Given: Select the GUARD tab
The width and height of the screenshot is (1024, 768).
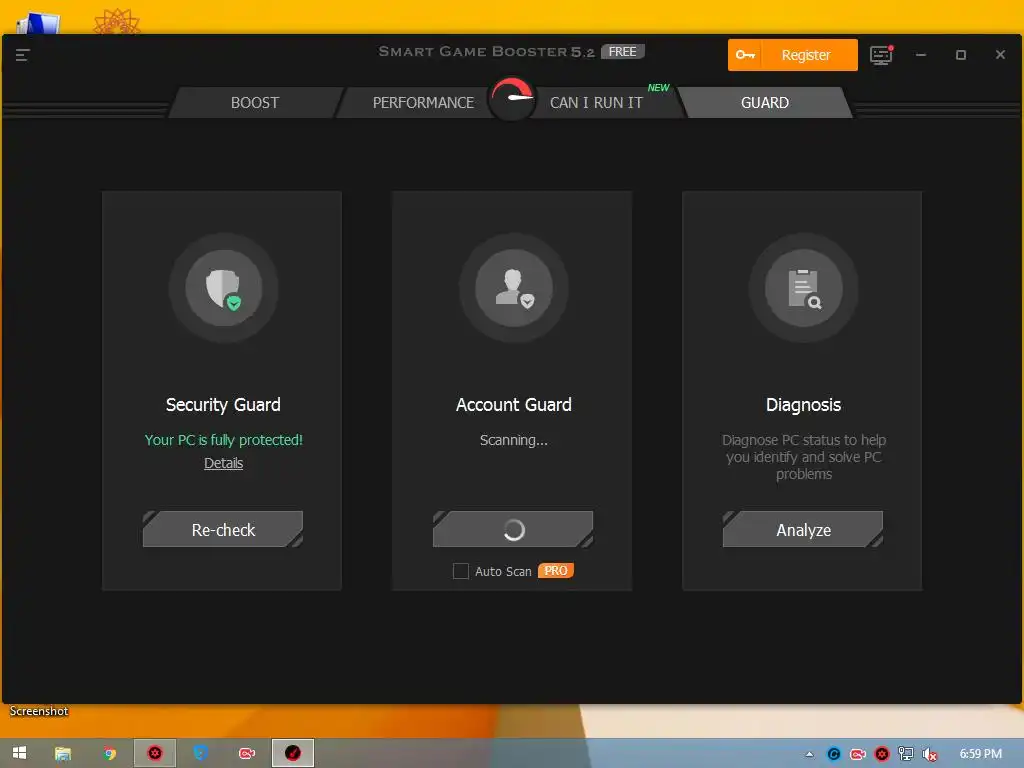Looking at the screenshot, I should [x=765, y=103].
